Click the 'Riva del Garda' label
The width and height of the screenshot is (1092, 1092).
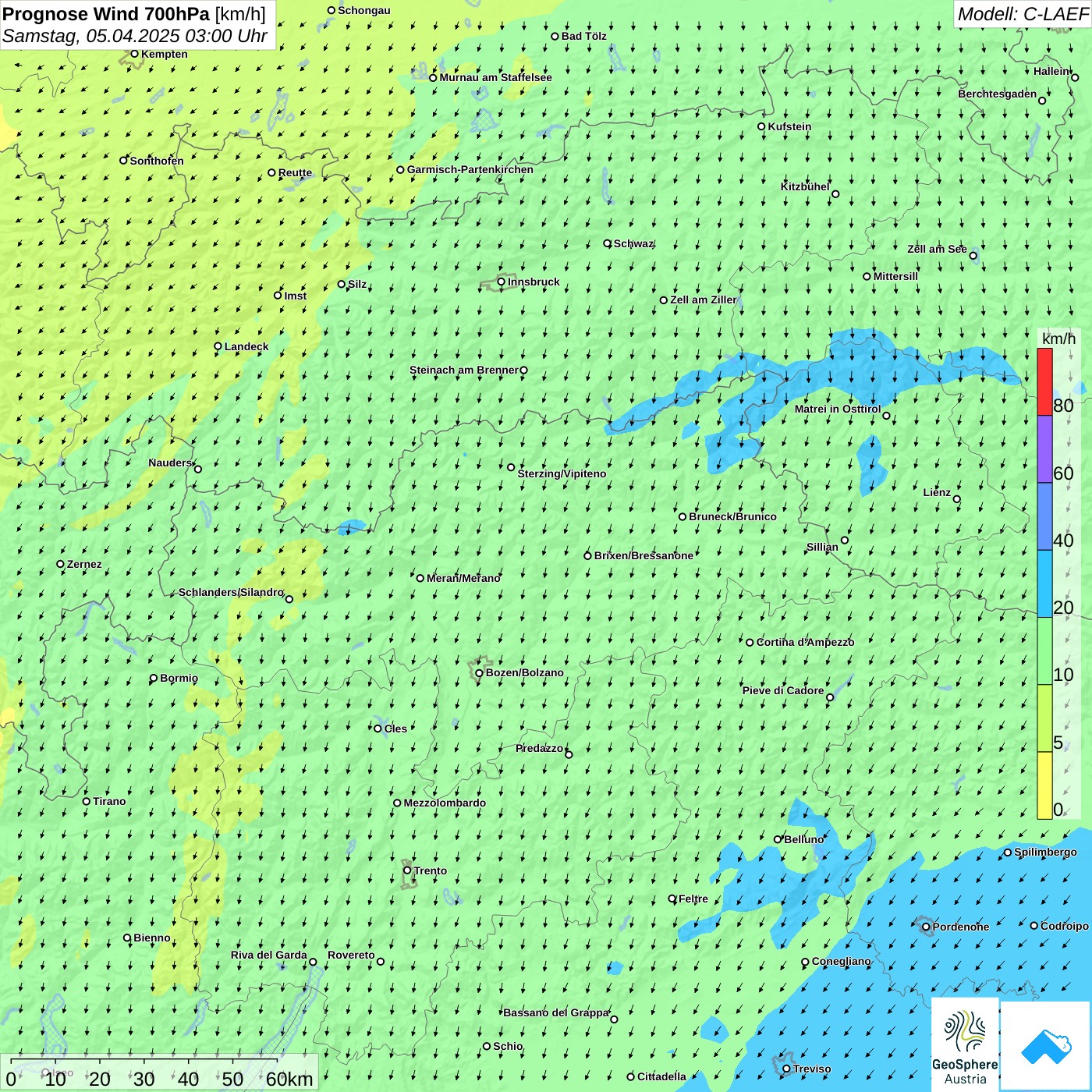click(269, 955)
